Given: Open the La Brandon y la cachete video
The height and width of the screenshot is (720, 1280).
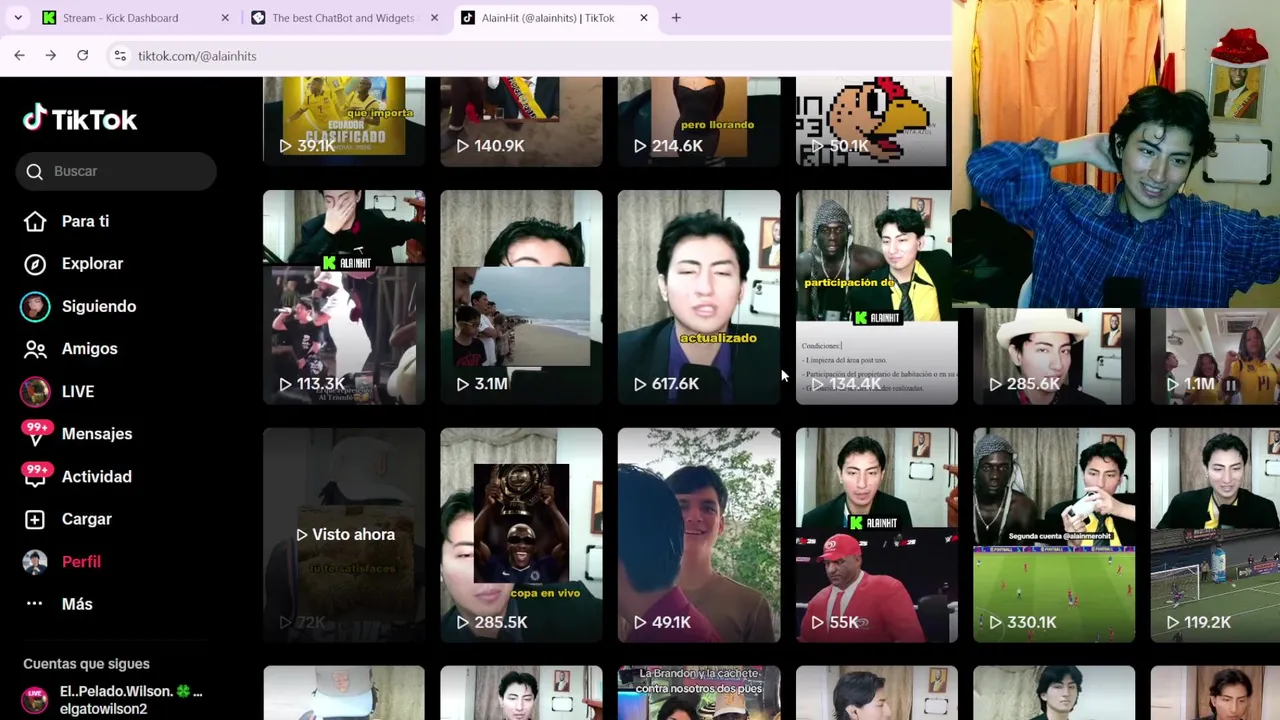Looking at the screenshot, I should coord(699,693).
